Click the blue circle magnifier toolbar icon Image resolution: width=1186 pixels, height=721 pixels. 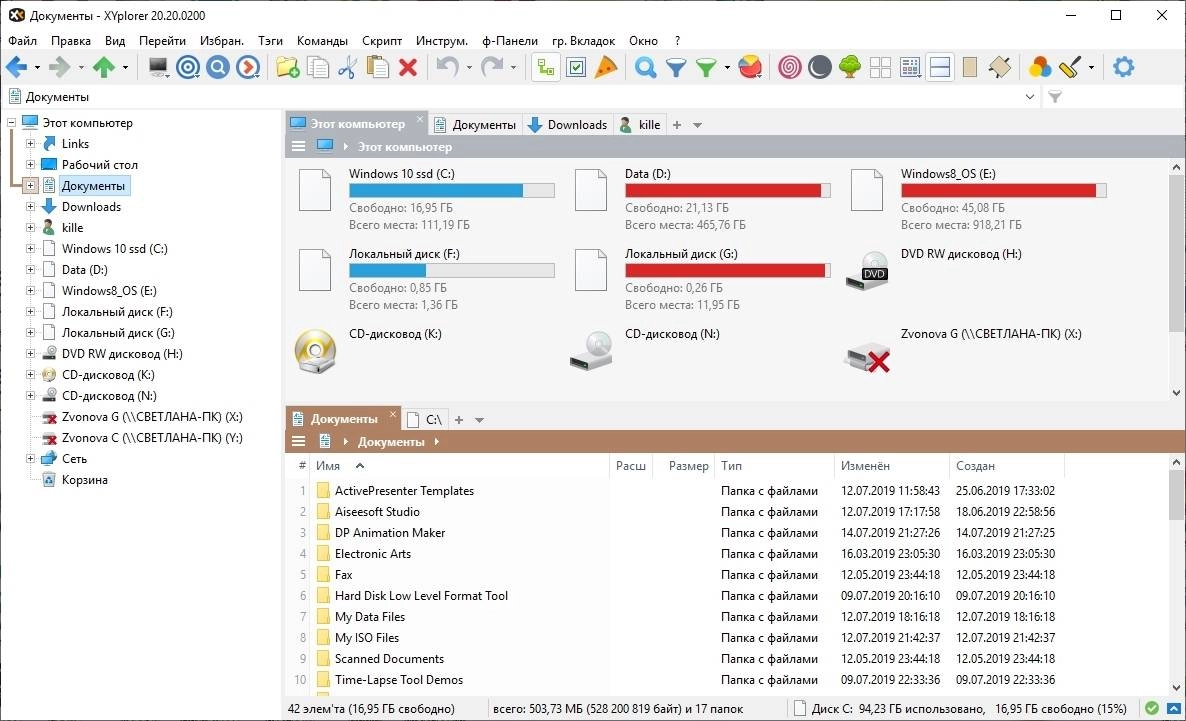[218, 67]
